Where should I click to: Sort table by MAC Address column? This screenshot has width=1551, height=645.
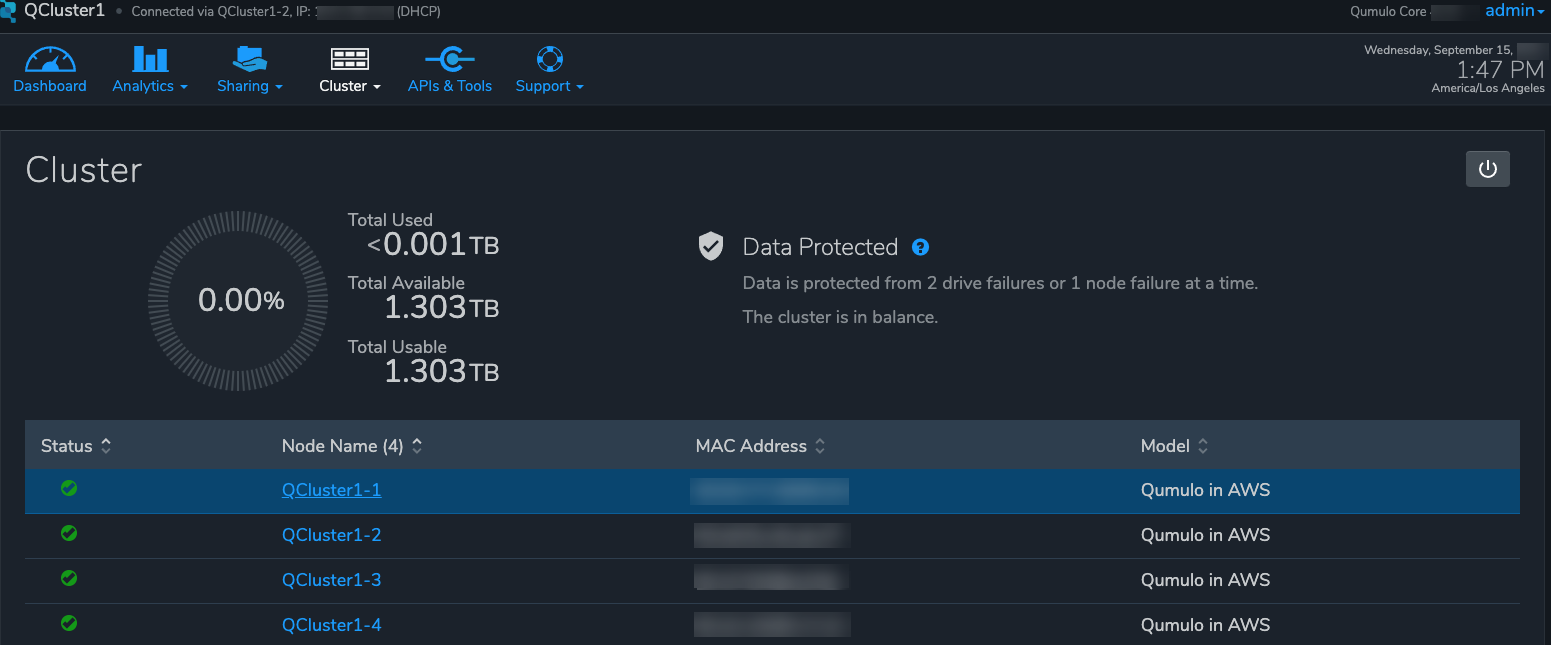click(760, 446)
